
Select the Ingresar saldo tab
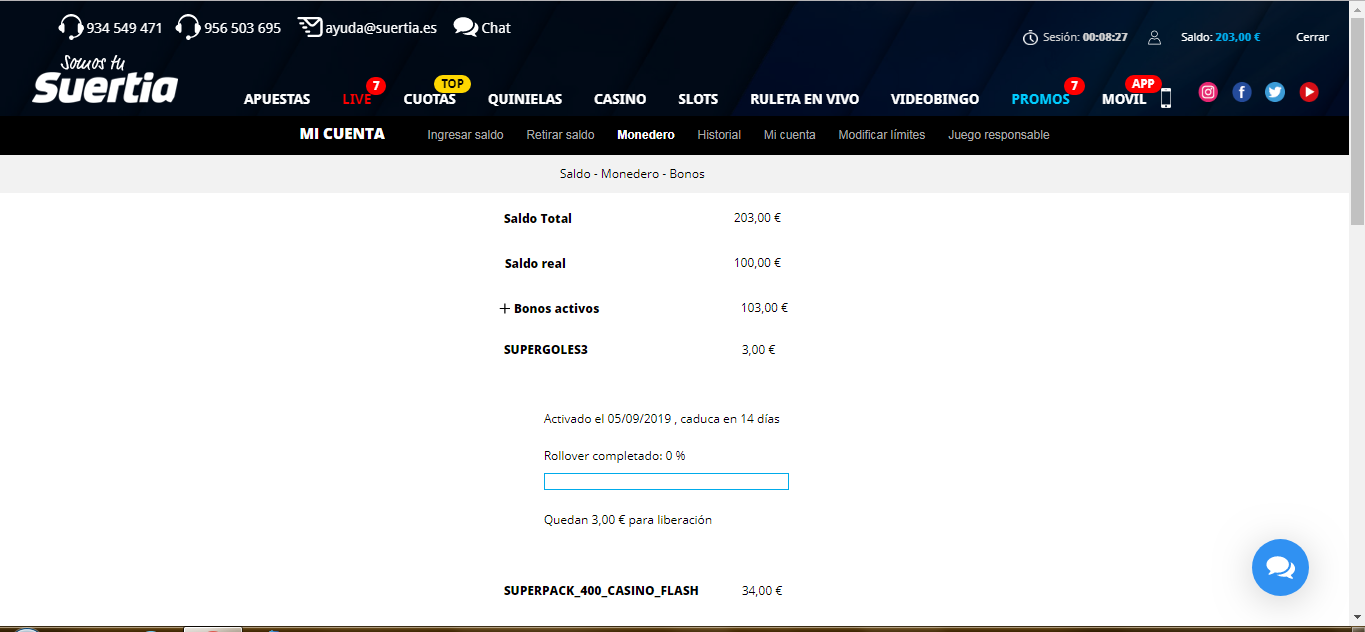465,135
